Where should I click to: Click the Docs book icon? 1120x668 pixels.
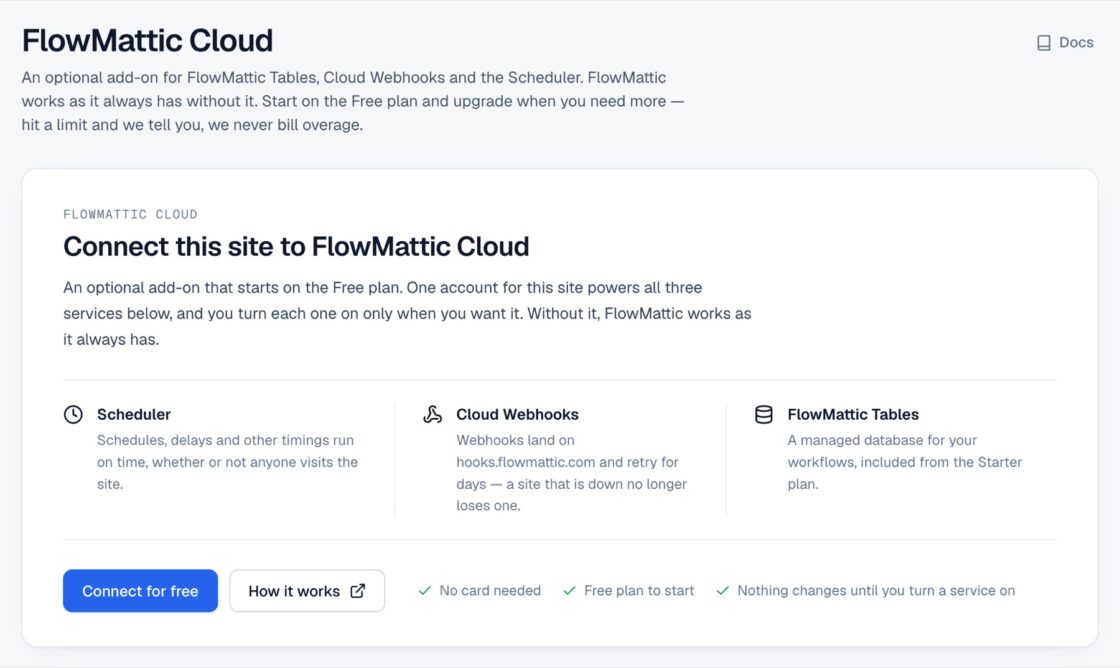(x=1044, y=43)
